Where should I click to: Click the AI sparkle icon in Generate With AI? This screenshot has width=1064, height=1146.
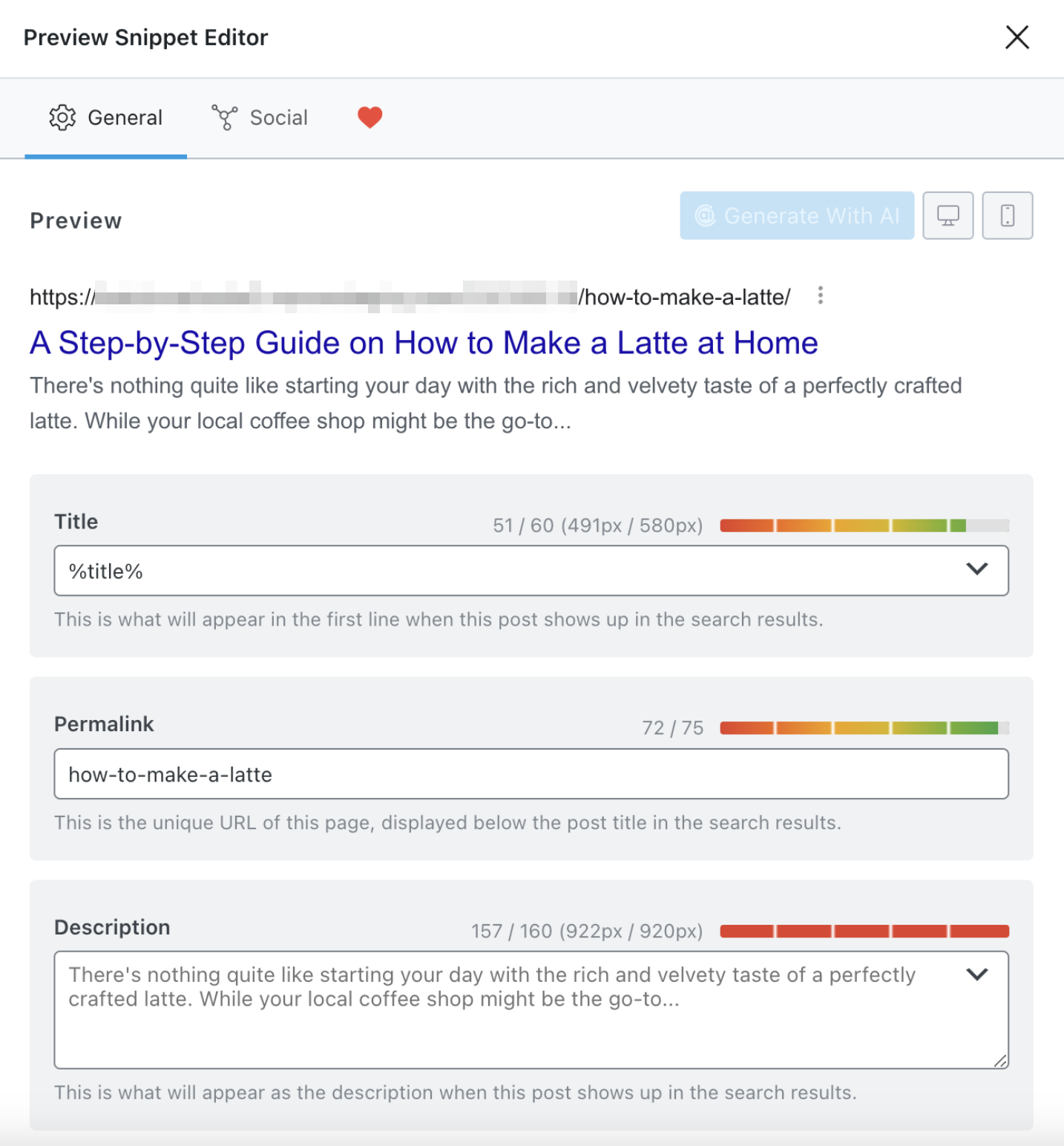(x=706, y=216)
